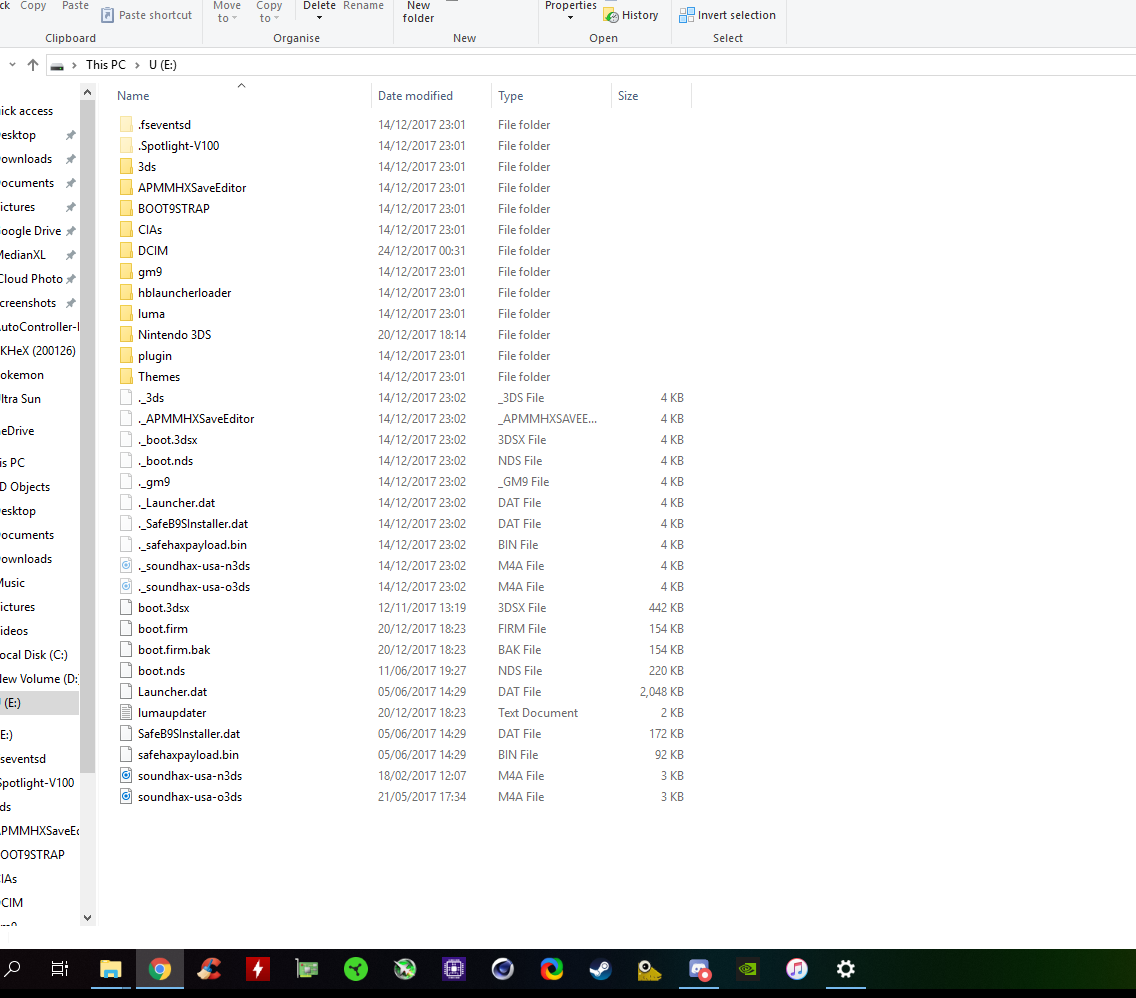Select the boot.firm file icon
Screen dimensions: 1136x998
click(x=126, y=629)
